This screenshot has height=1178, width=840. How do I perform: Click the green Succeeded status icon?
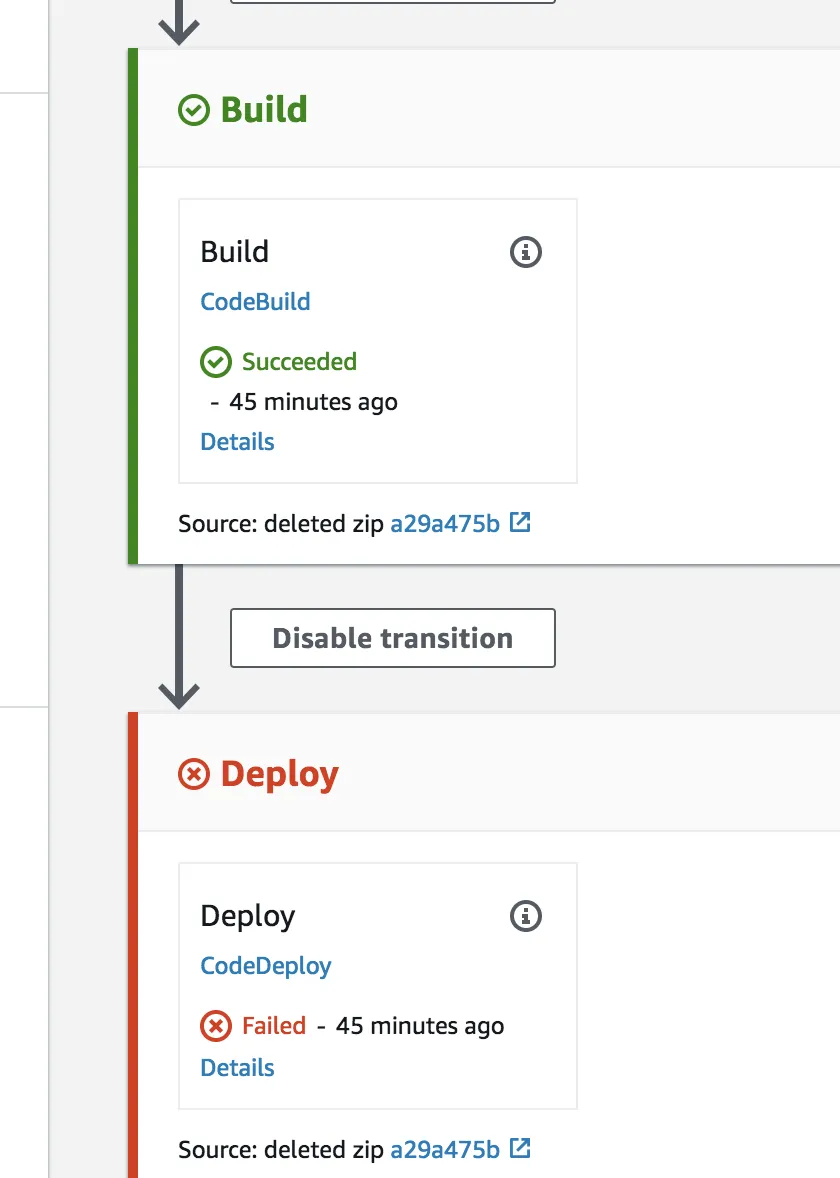216,362
